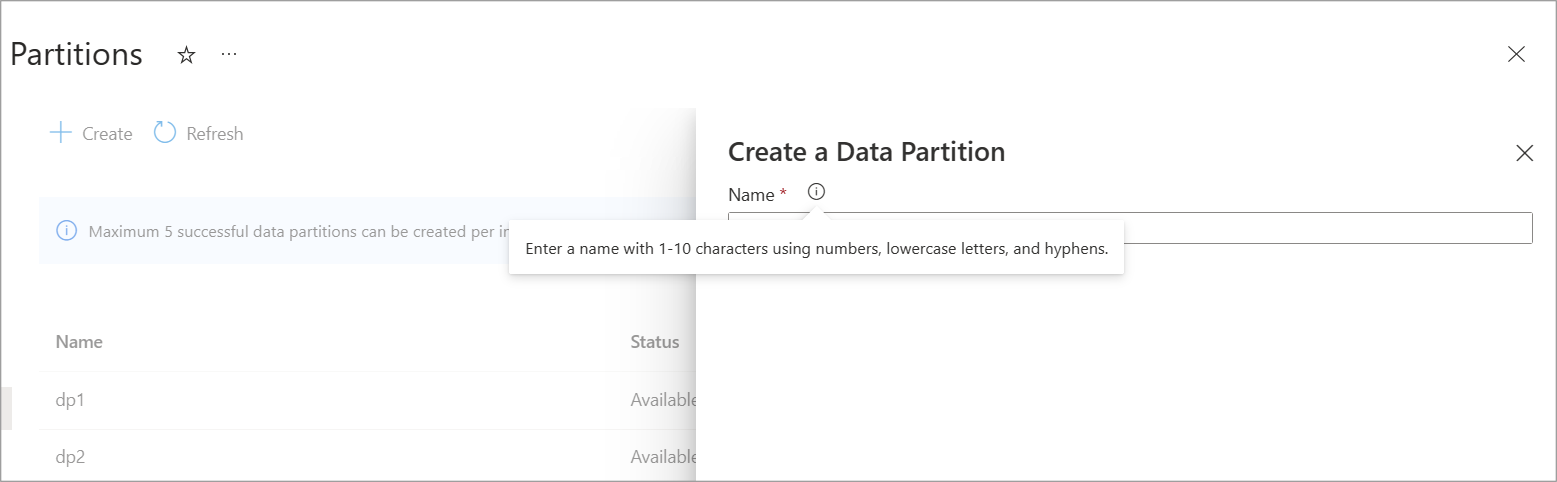Viewport: 1557px width, 482px height.
Task: Open the ellipsis more options menu
Action: point(229,54)
